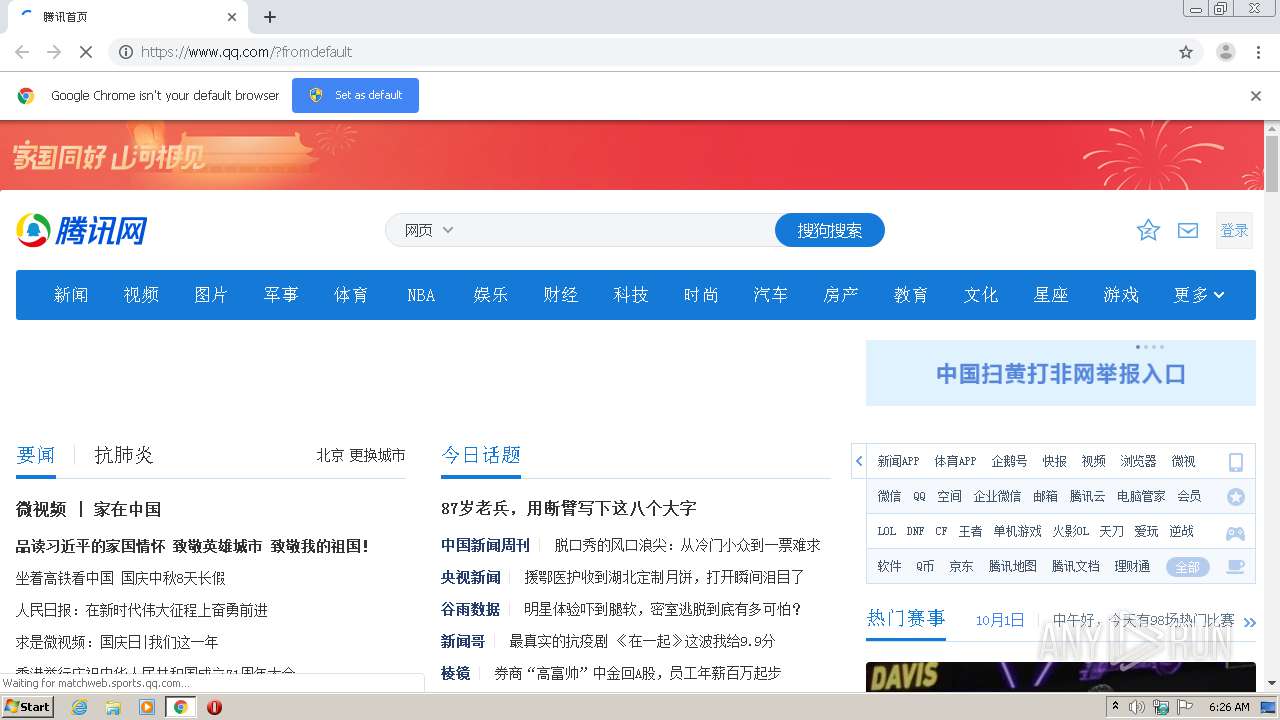Open the 星座 navigation item
The height and width of the screenshot is (720, 1280).
point(1051,295)
